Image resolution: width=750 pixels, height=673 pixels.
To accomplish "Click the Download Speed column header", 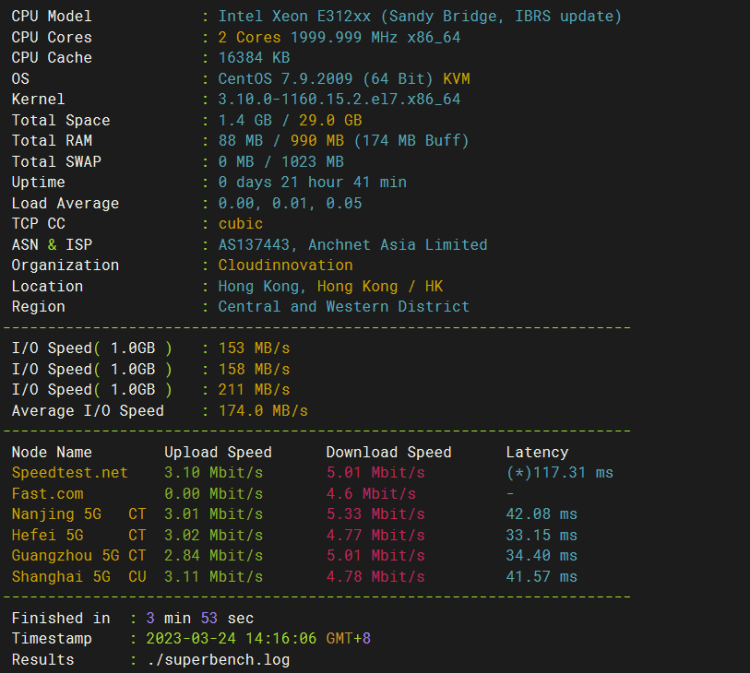I will click(388, 452).
